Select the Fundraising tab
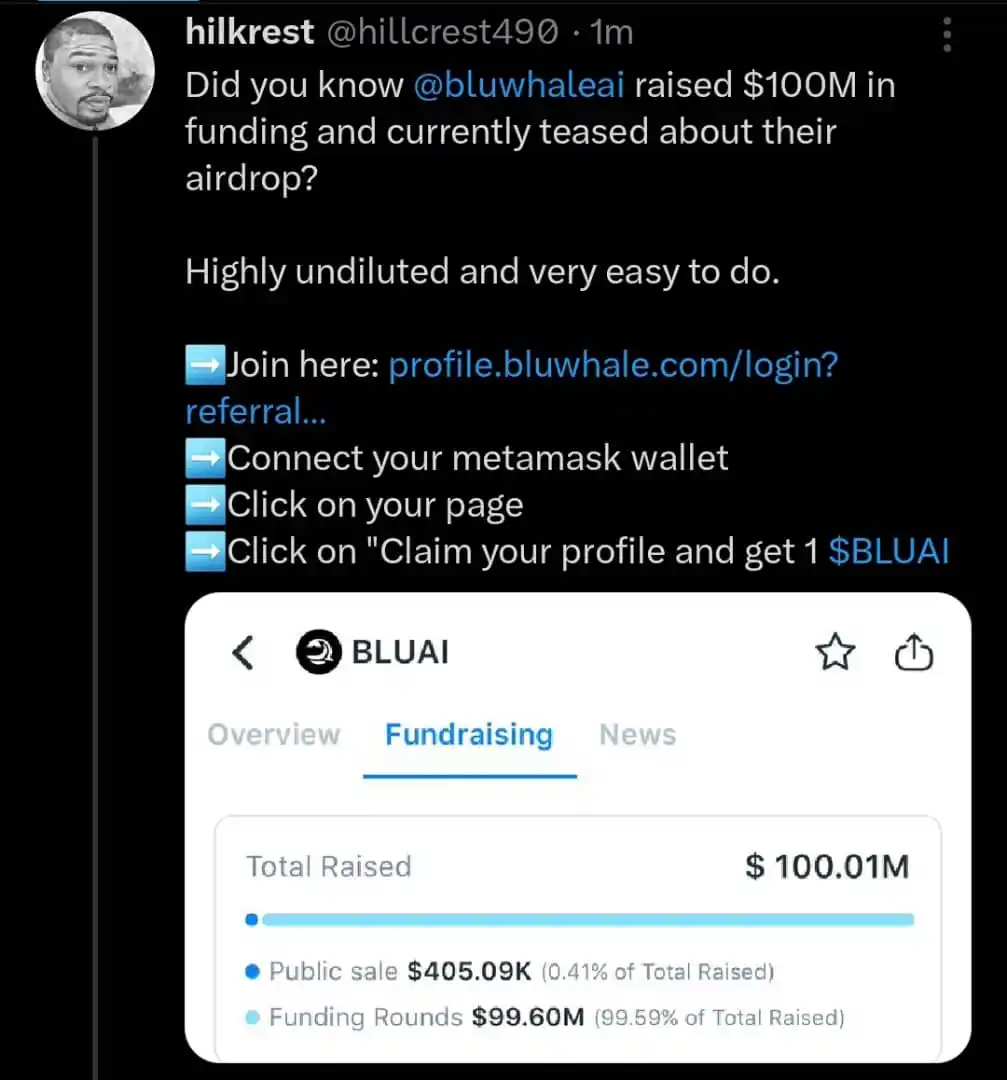This screenshot has height=1080, width=1007. coord(469,734)
